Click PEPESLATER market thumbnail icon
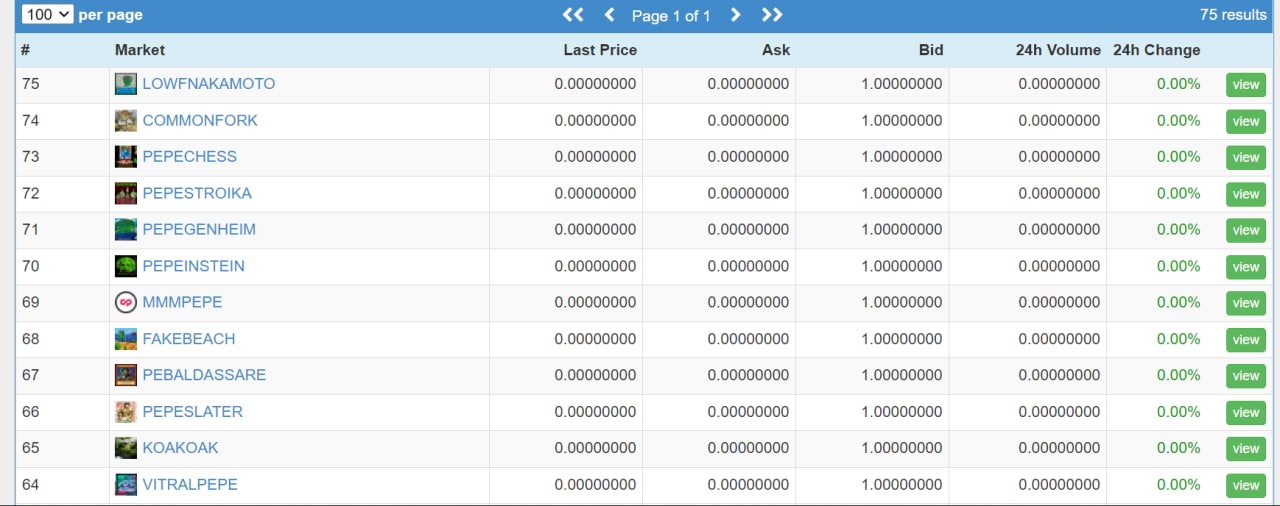The image size is (1280, 506). (x=126, y=412)
